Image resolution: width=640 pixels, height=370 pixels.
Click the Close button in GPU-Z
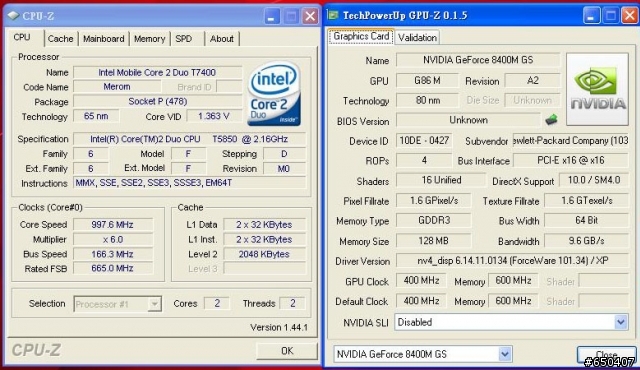tap(607, 354)
